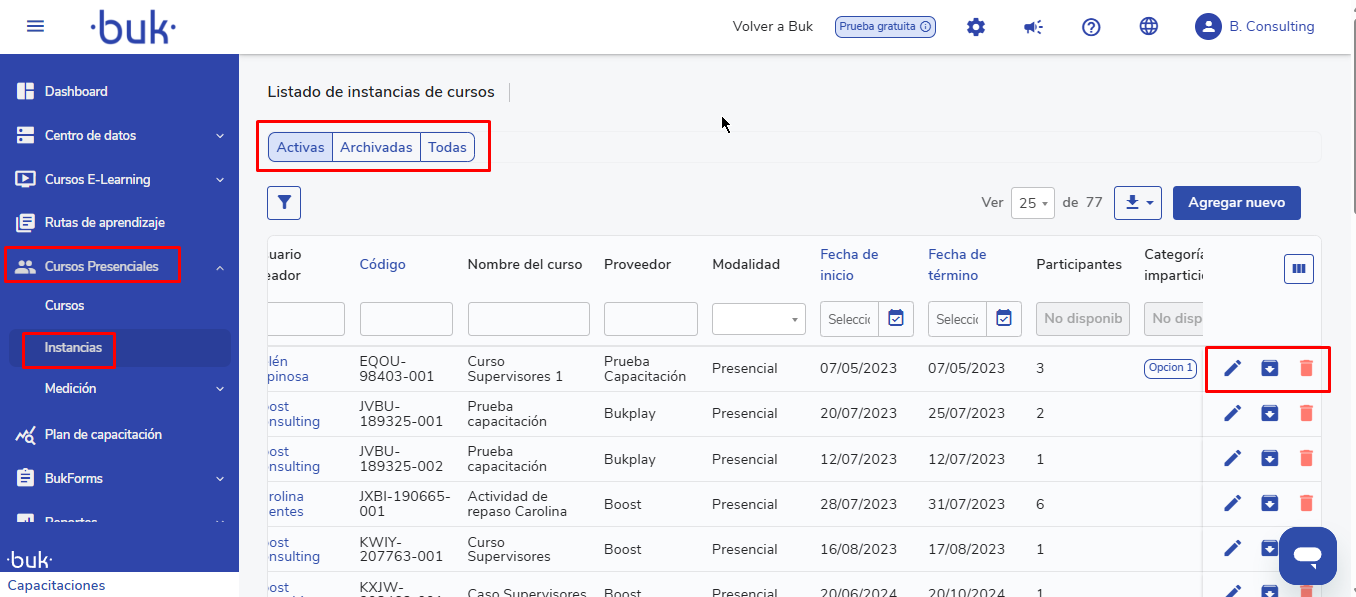Viewport: 1356px width, 597px height.
Task: Edit the Curso Supervisores 1 row with pencil
Action: pos(1232,368)
